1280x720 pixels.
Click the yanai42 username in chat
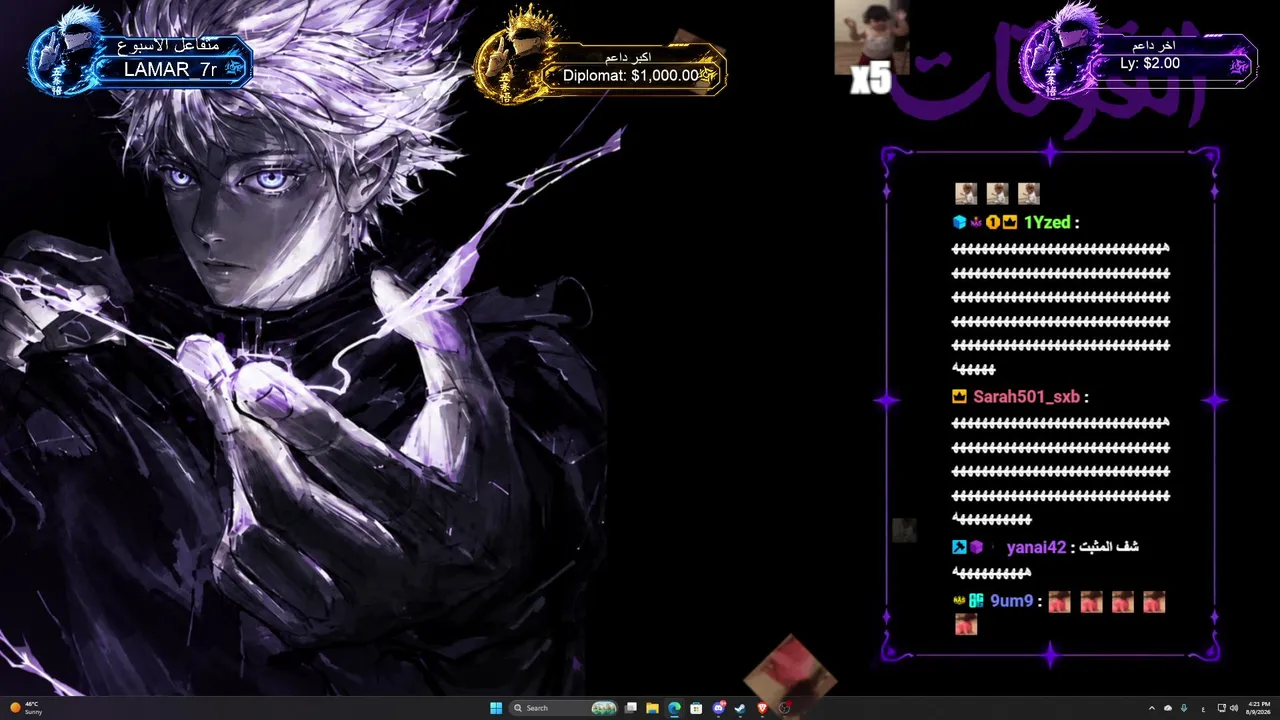tap(1036, 547)
